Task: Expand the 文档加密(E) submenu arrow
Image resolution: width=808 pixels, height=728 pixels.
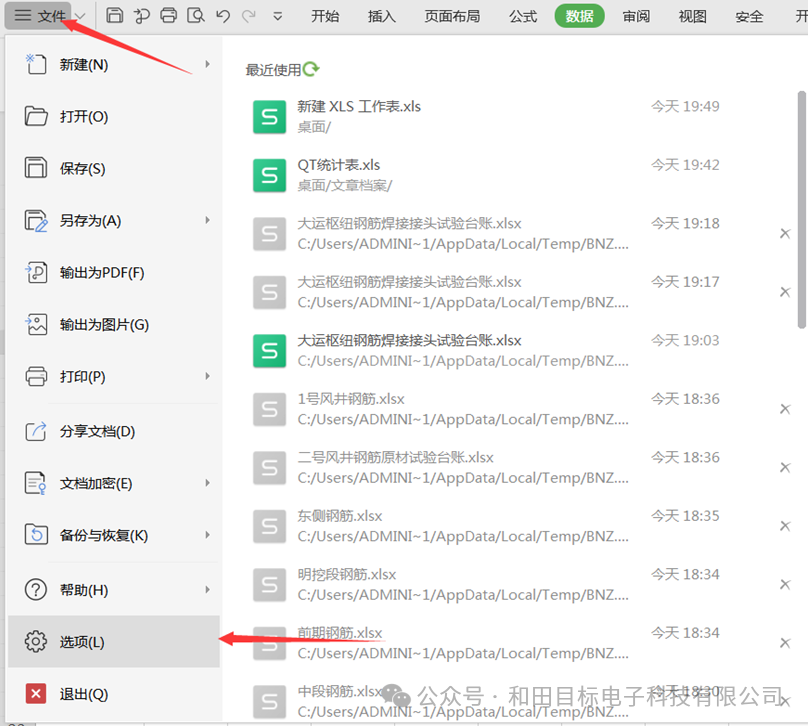Action: [x=208, y=483]
